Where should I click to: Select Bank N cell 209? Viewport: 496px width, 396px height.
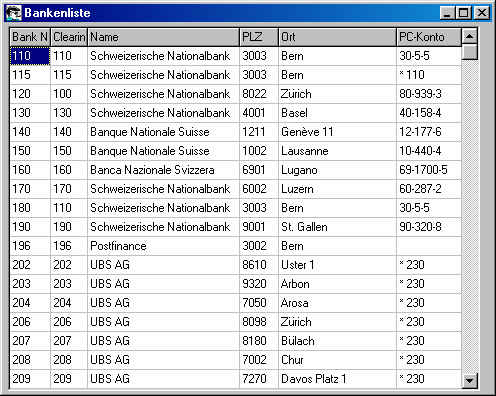click(30, 379)
